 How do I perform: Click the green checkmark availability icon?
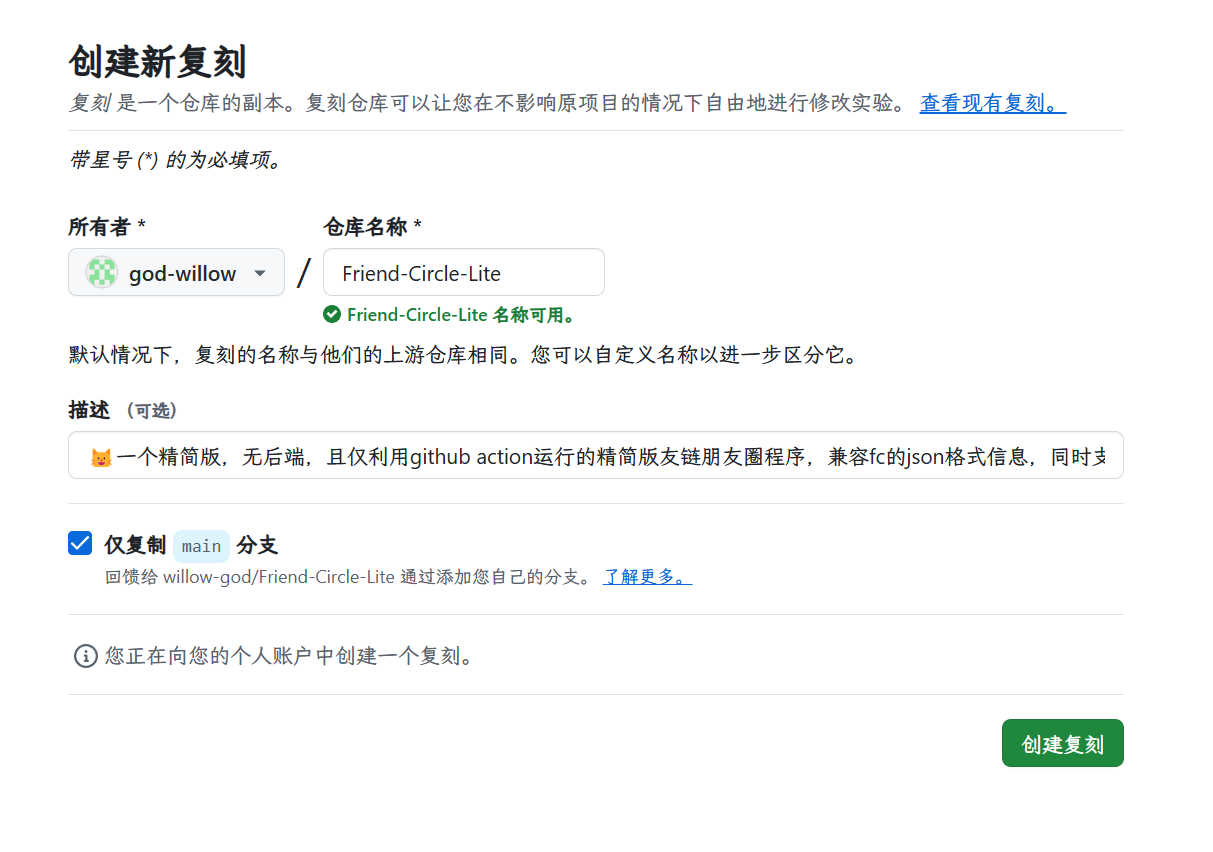pyautogui.click(x=332, y=315)
